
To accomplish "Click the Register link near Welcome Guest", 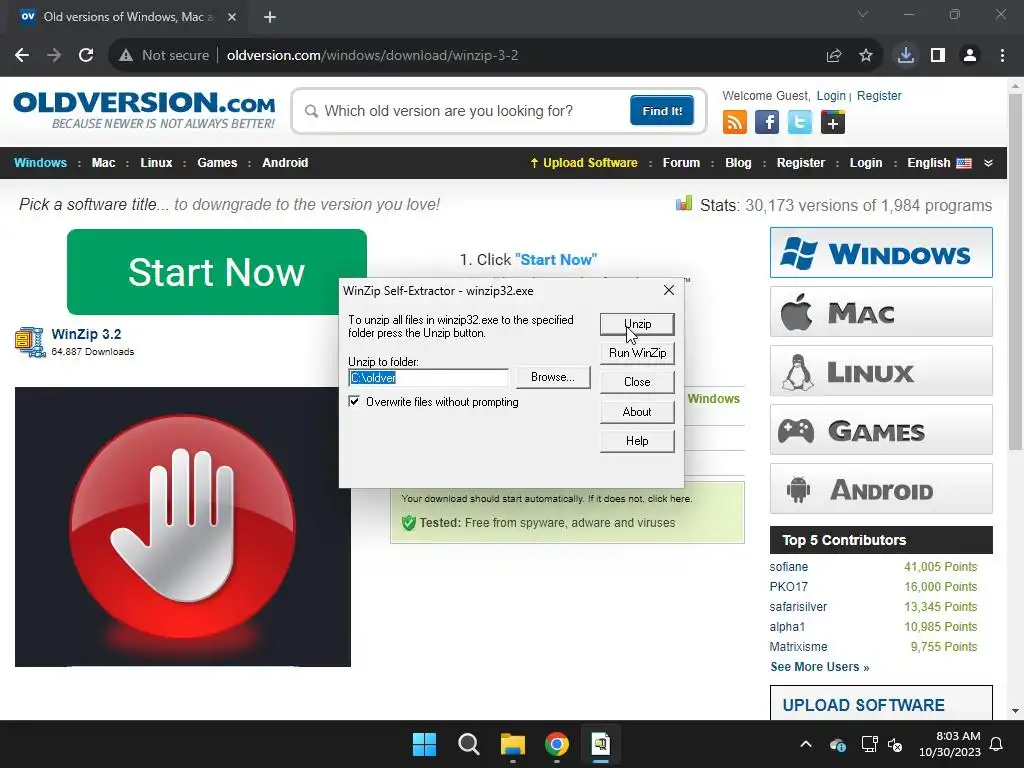I will point(879,95).
